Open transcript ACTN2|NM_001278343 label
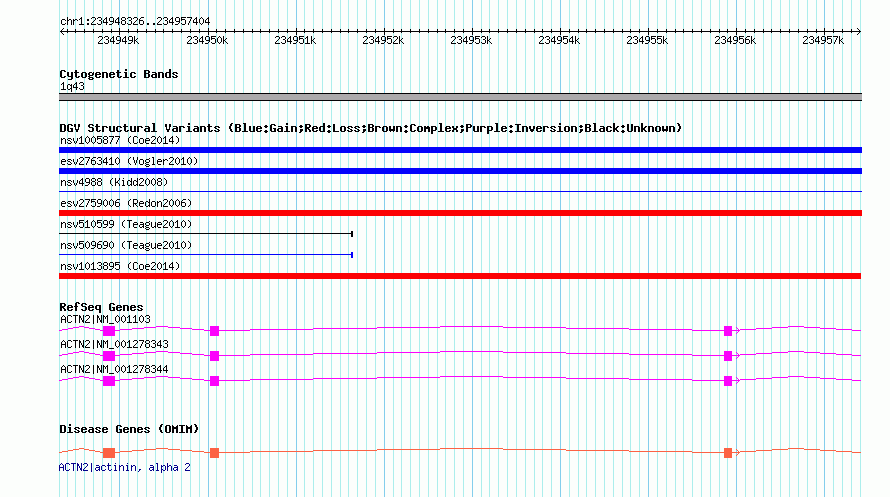The image size is (890, 497). point(114,344)
